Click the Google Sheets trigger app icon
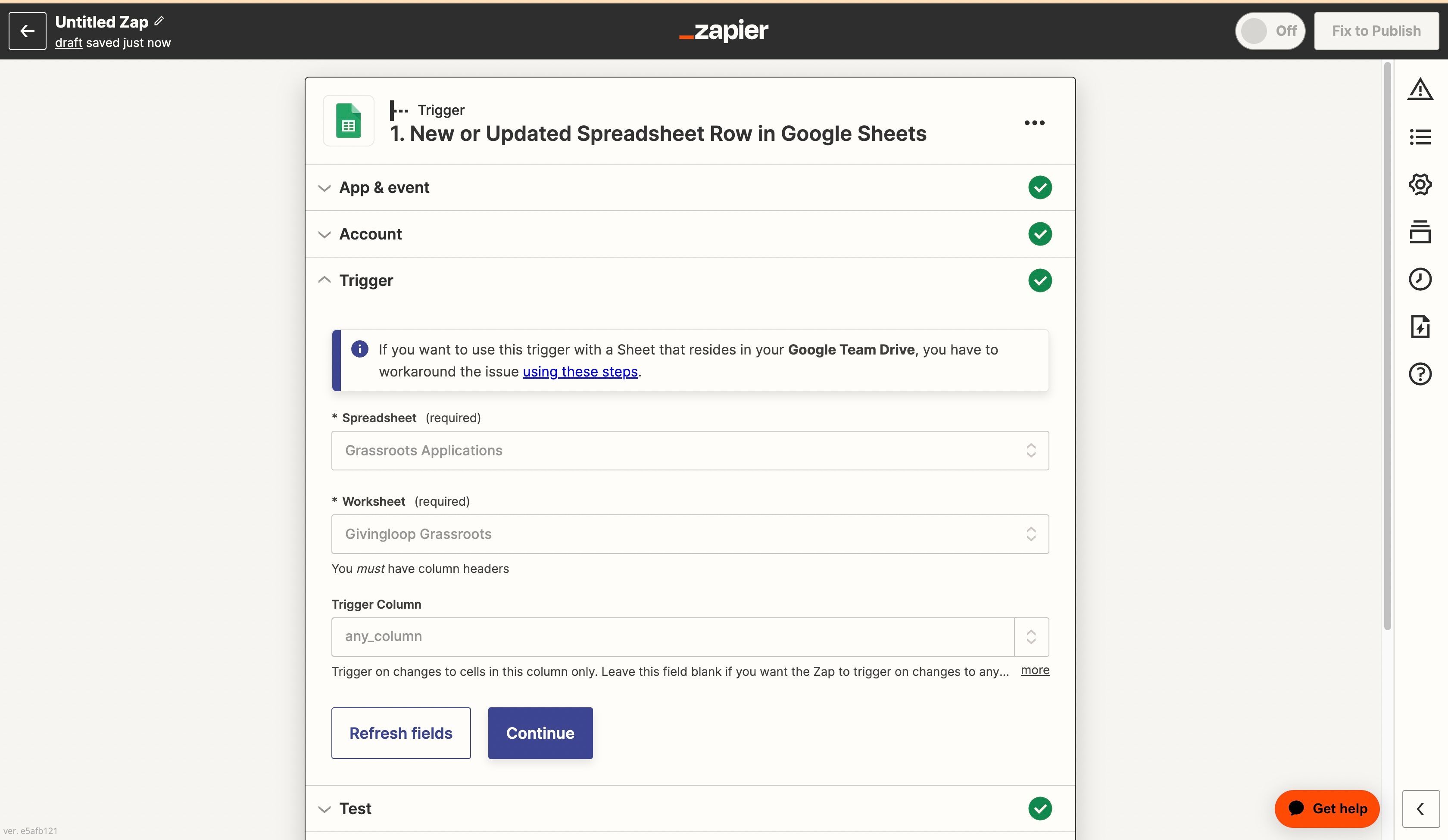The height and width of the screenshot is (840, 1448). 348,121
